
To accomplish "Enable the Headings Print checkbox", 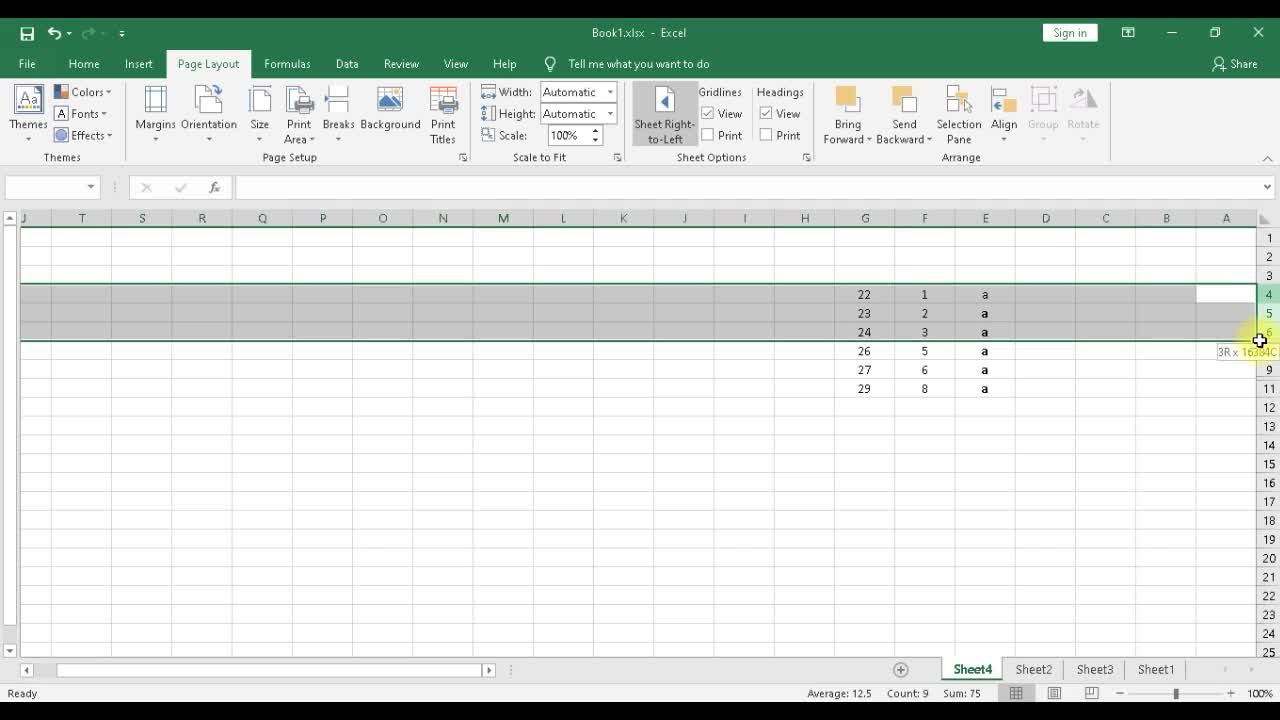I will click(766, 135).
